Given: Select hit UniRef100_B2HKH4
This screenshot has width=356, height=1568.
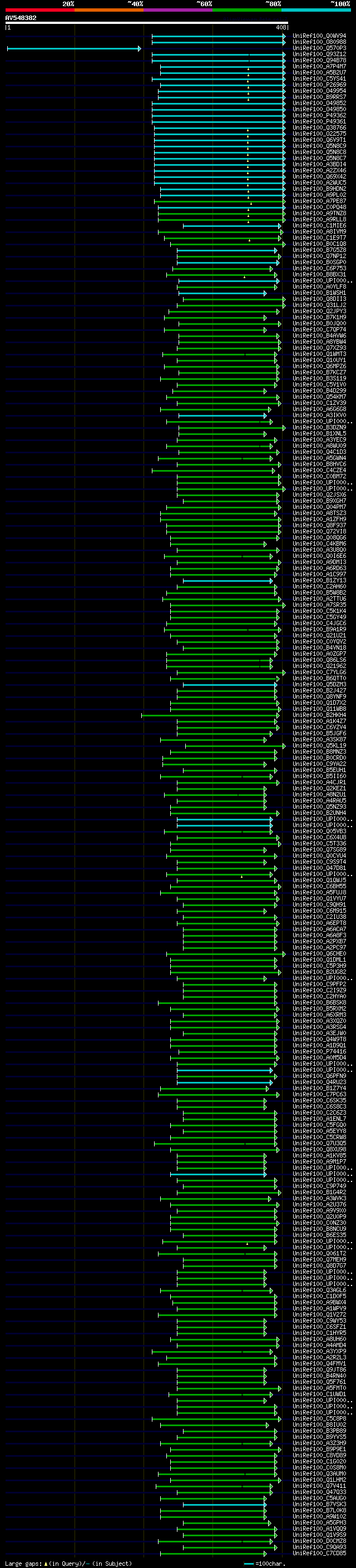Looking at the screenshot, I should tap(319, 715).
